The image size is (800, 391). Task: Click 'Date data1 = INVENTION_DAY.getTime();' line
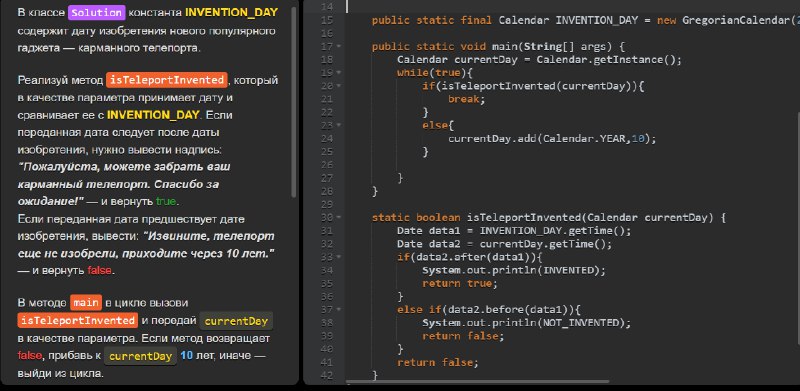tap(514, 231)
